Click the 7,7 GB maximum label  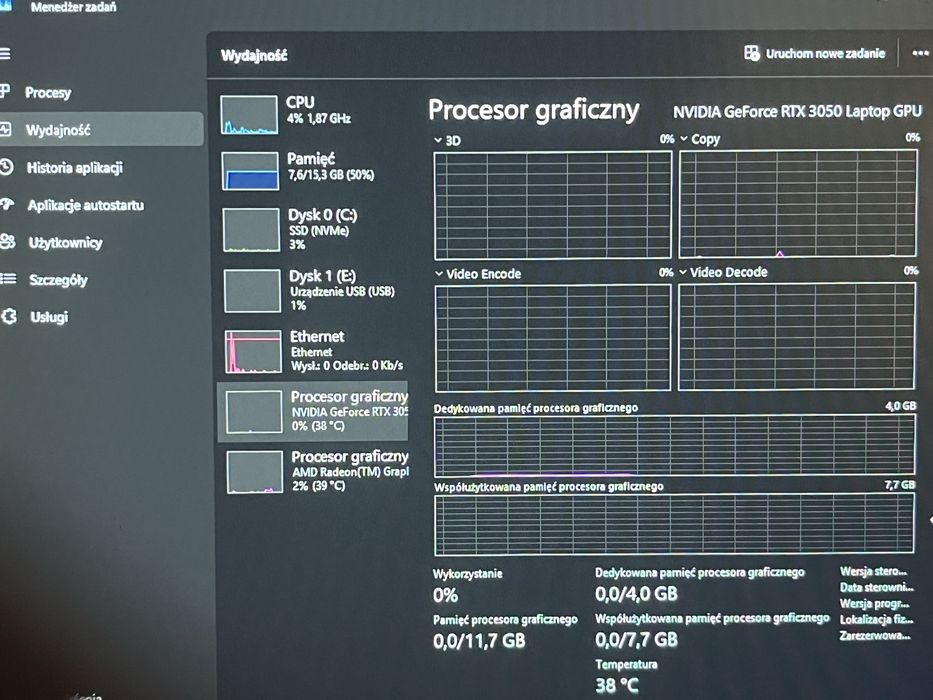(899, 485)
